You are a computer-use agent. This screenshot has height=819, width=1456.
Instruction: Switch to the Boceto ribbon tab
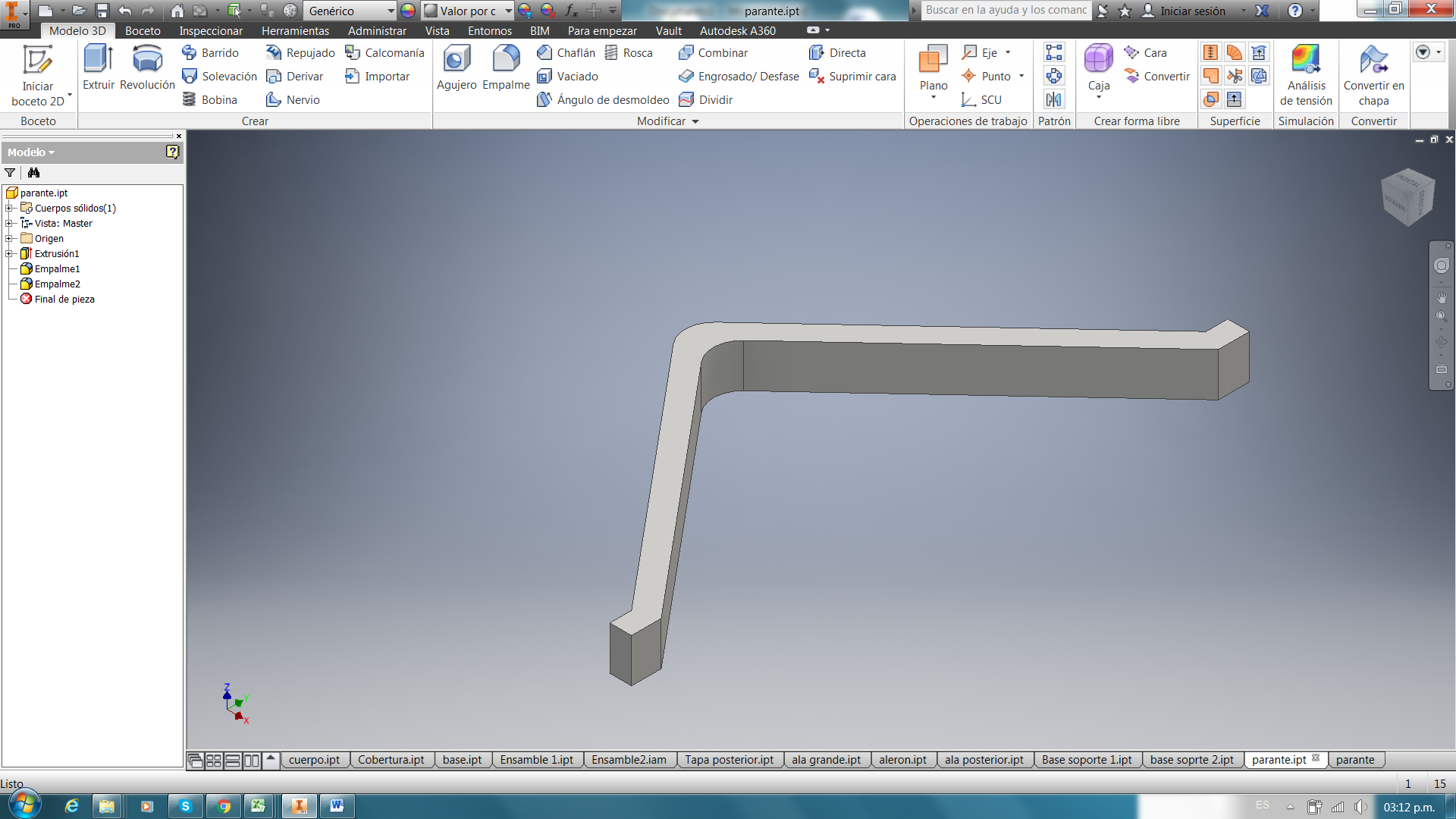pos(143,31)
